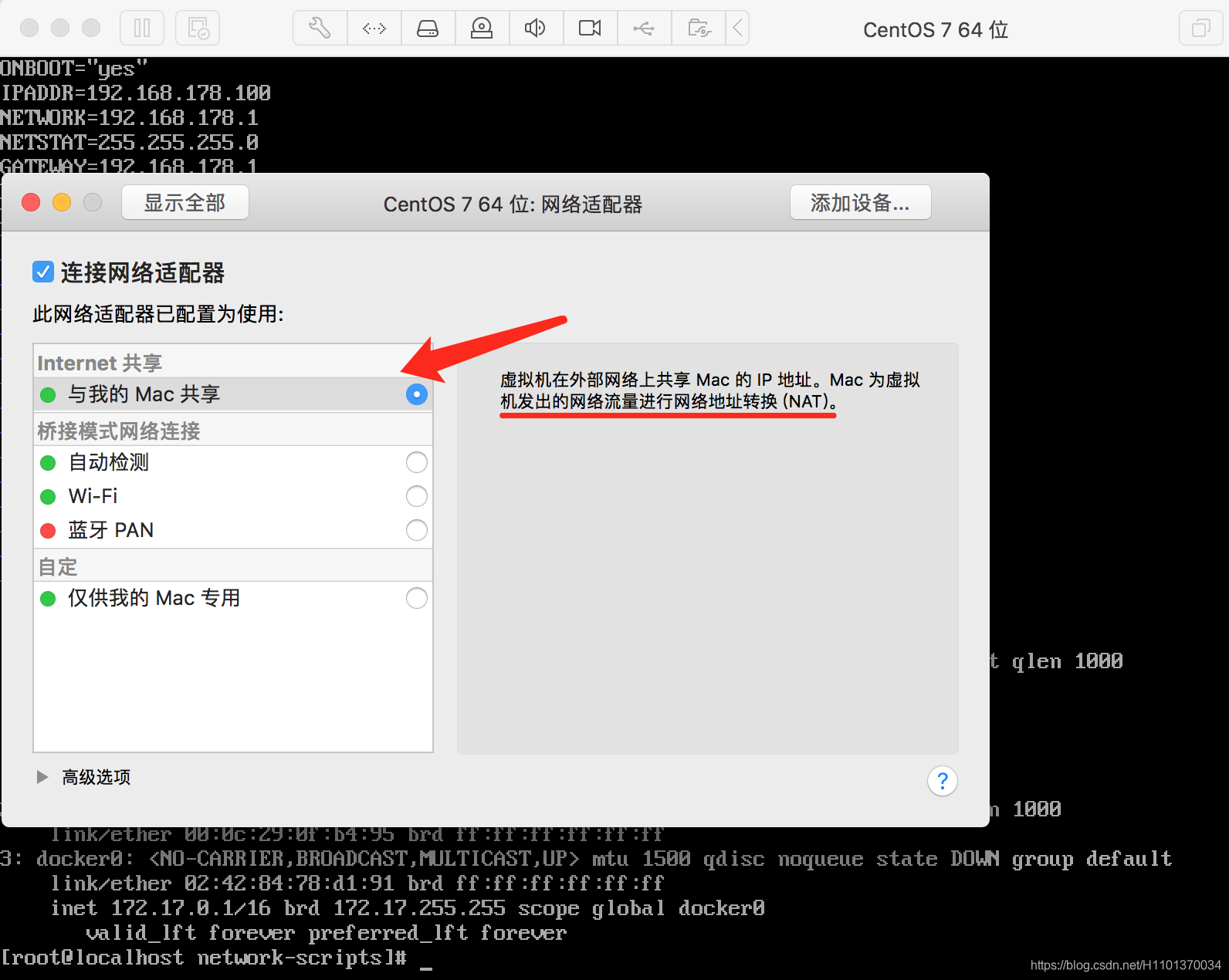This screenshot has width=1229, height=980.
Task: Click the terminal prompt [root@localhost network-scripts]#
Action: [204, 958]
